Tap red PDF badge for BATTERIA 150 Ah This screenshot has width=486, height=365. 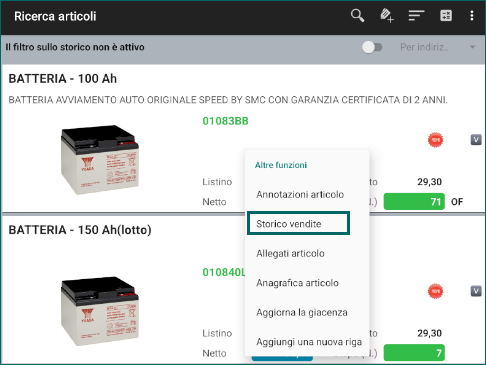point(435,291)
